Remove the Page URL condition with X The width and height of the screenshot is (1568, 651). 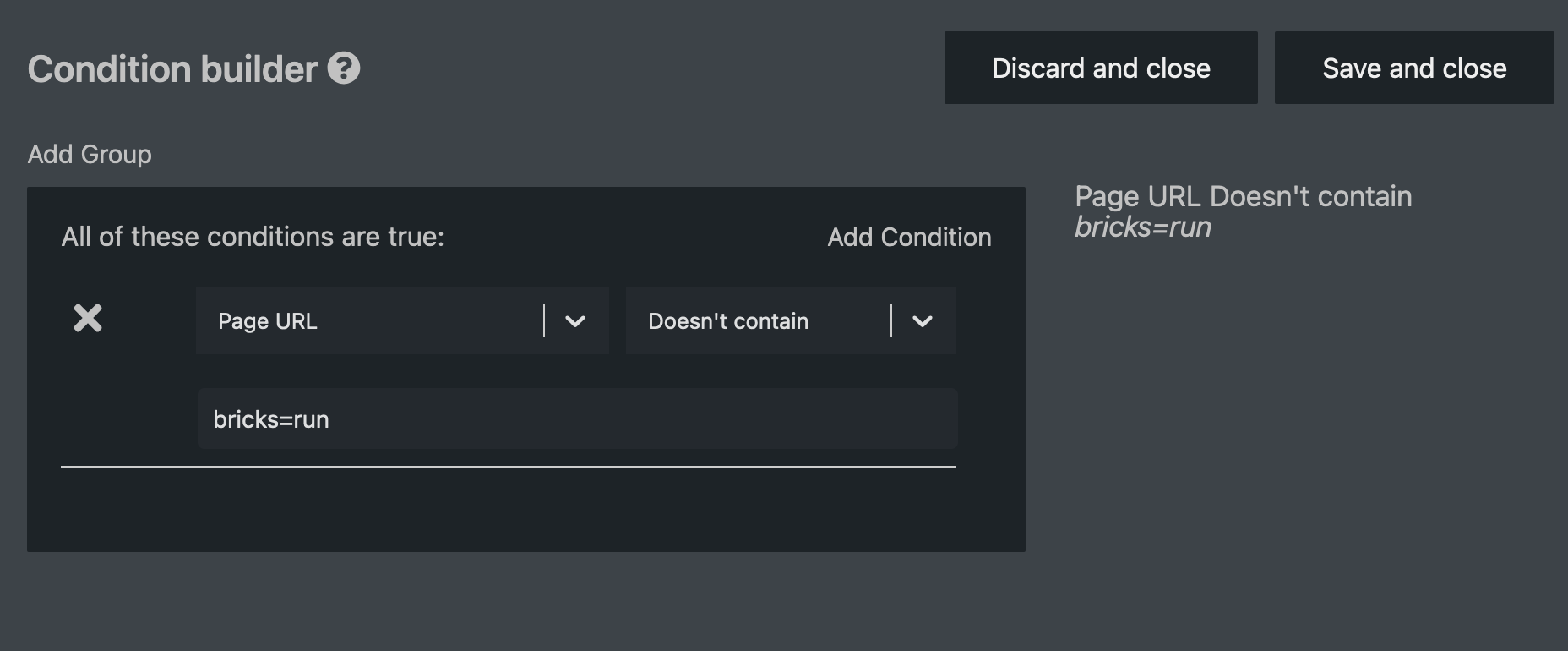tap(88, 318)
